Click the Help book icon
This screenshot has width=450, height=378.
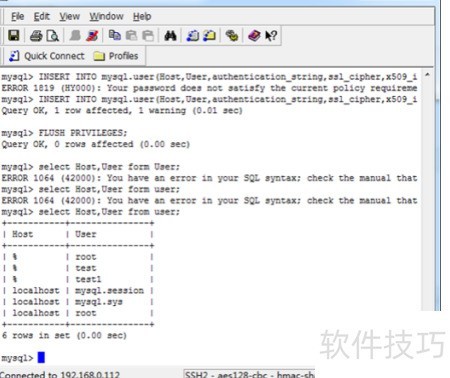[x=254, y=36]
